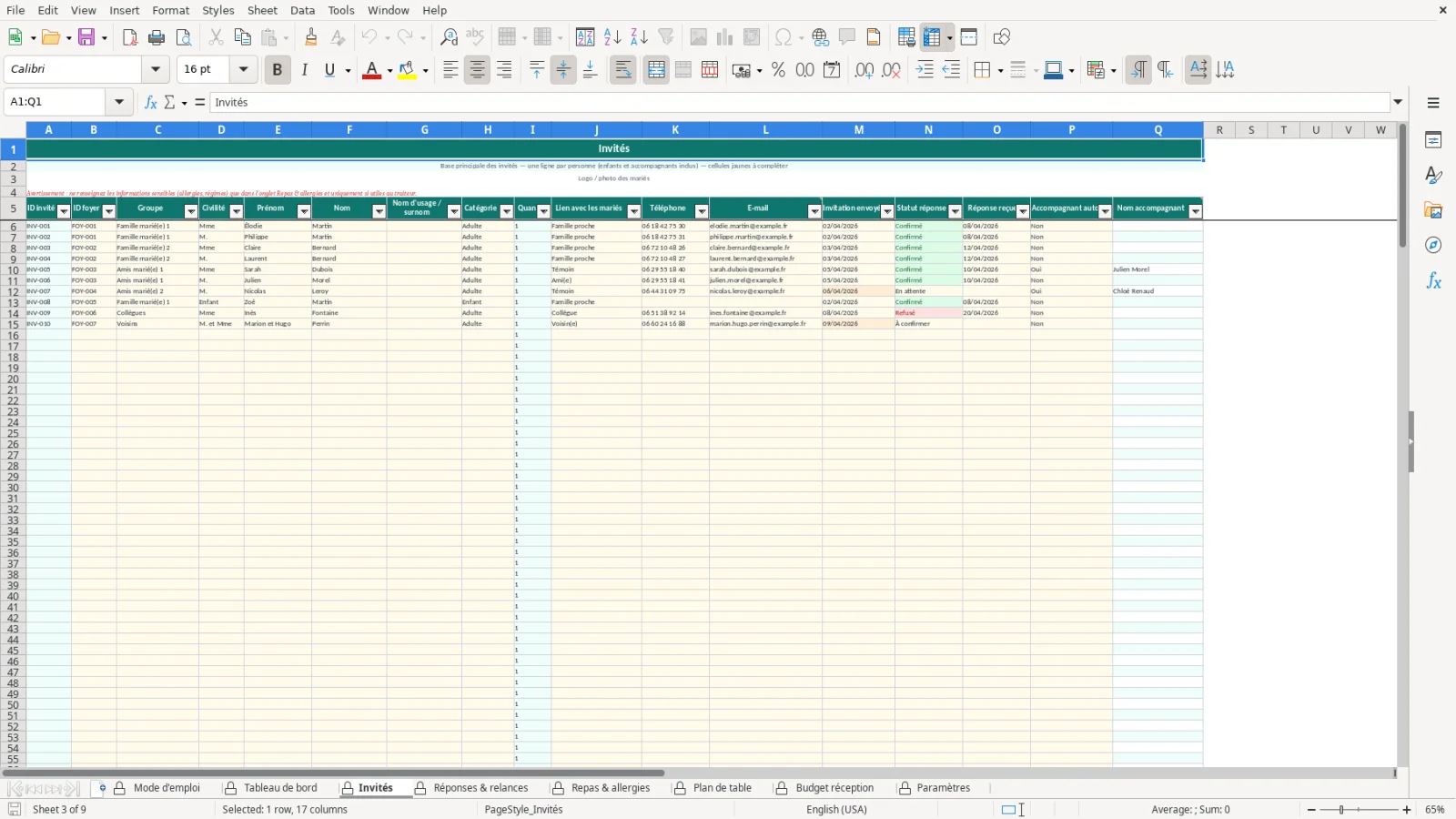Toggle Center Vertically alignment

point(563,70)
